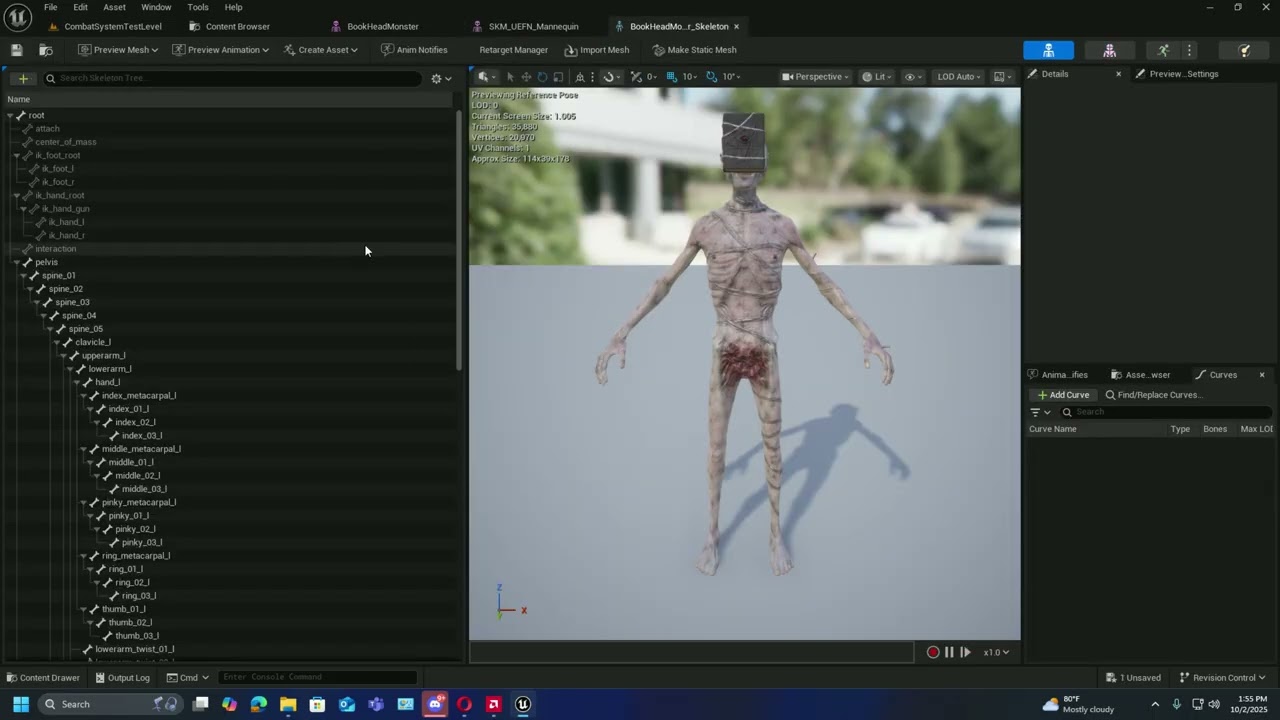Open the Edit menu

(80, 7)
